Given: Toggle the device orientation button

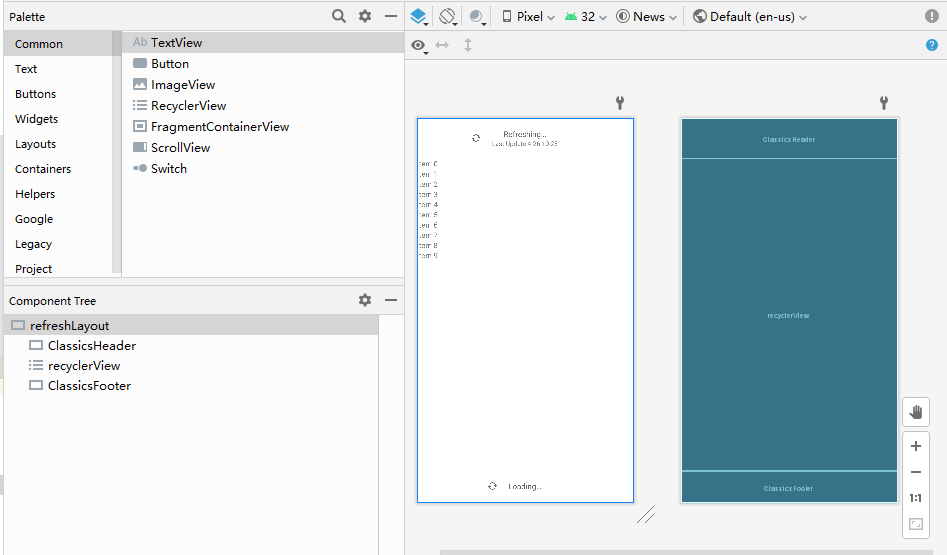Looking at the screenshot, I should [448, 16].
